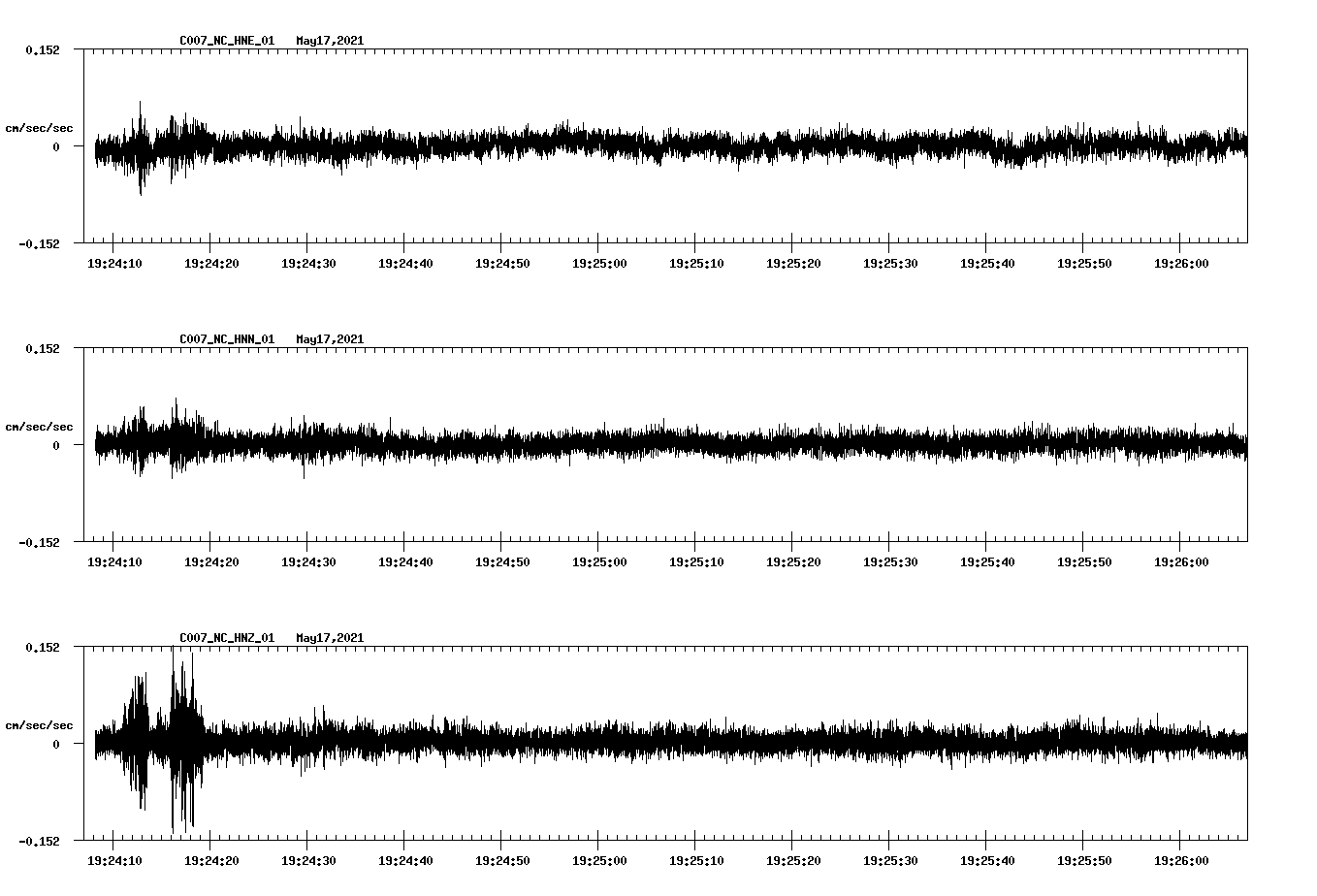Image resolution: width=1317 pixels, height=896 pixels.
Task: Click the initial burst on HNN waveform
Action: pyautogui.click(x=141, y=441)
